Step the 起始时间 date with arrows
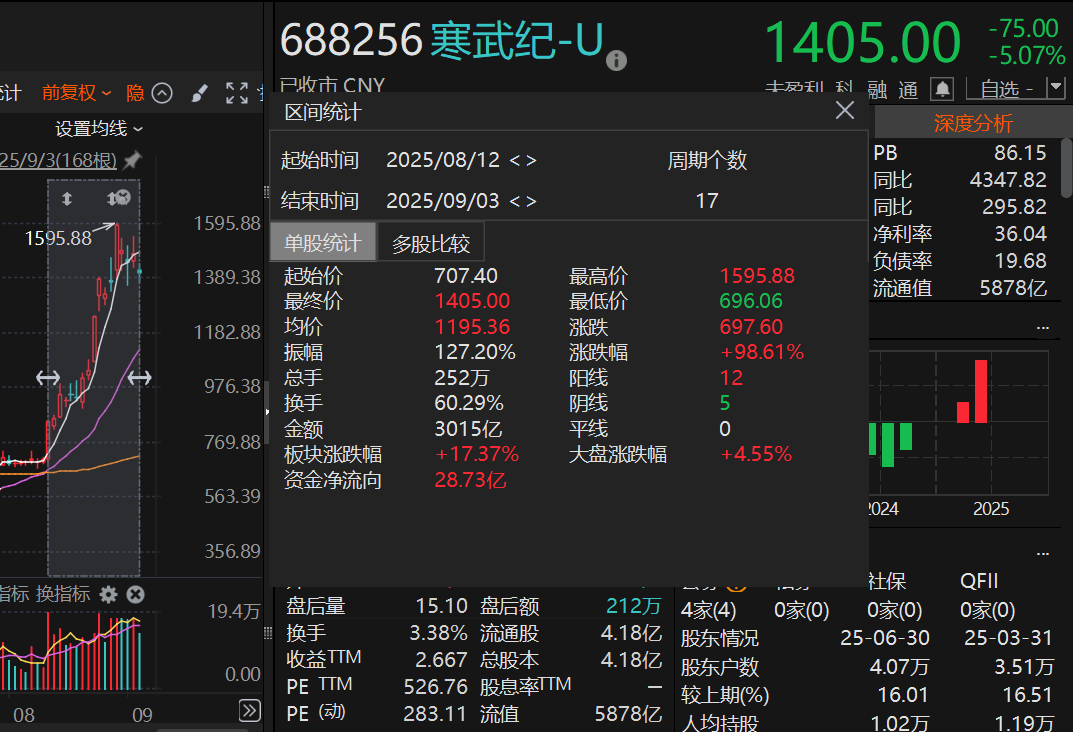 (523, 160)
